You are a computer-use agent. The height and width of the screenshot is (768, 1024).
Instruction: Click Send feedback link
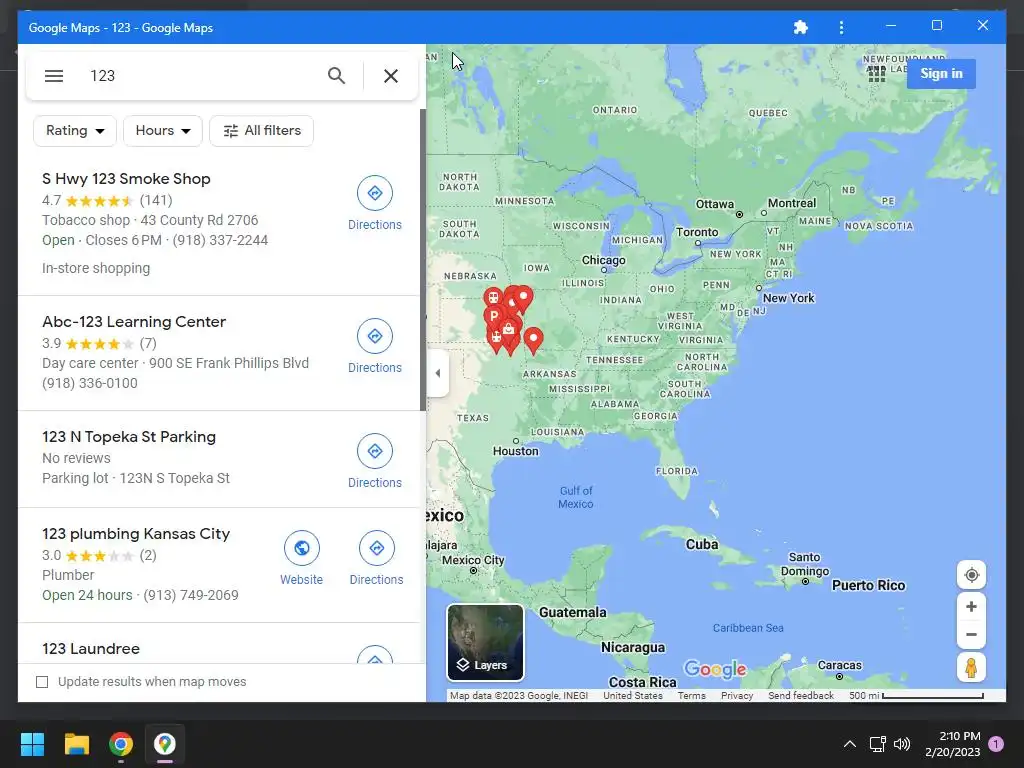click(x=801, y=696)
